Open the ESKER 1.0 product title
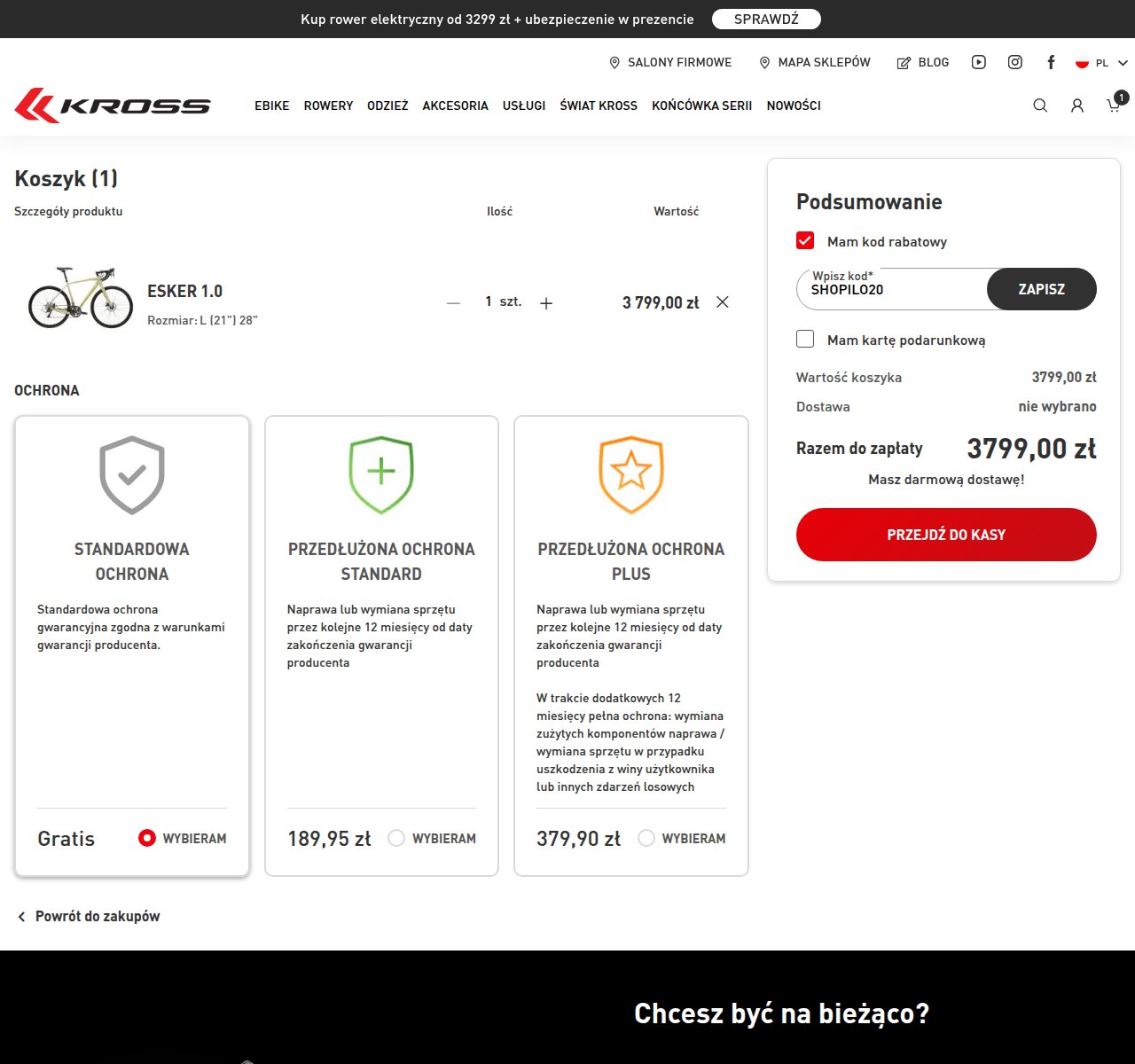This screenshot has width=1135, height=1064. (184, 292)
